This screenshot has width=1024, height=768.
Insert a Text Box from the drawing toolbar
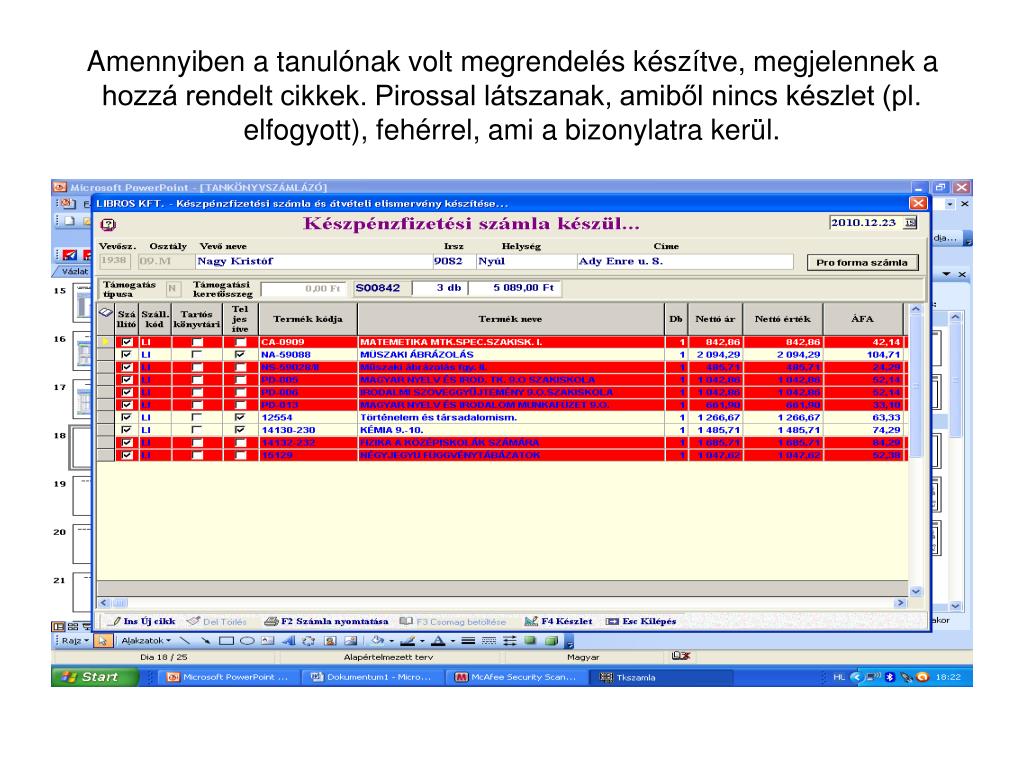click(267, 641)
